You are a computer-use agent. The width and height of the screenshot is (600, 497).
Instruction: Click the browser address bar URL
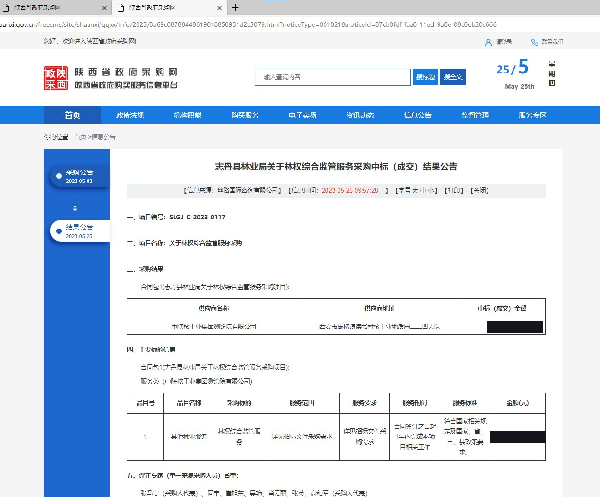[250, 20]
